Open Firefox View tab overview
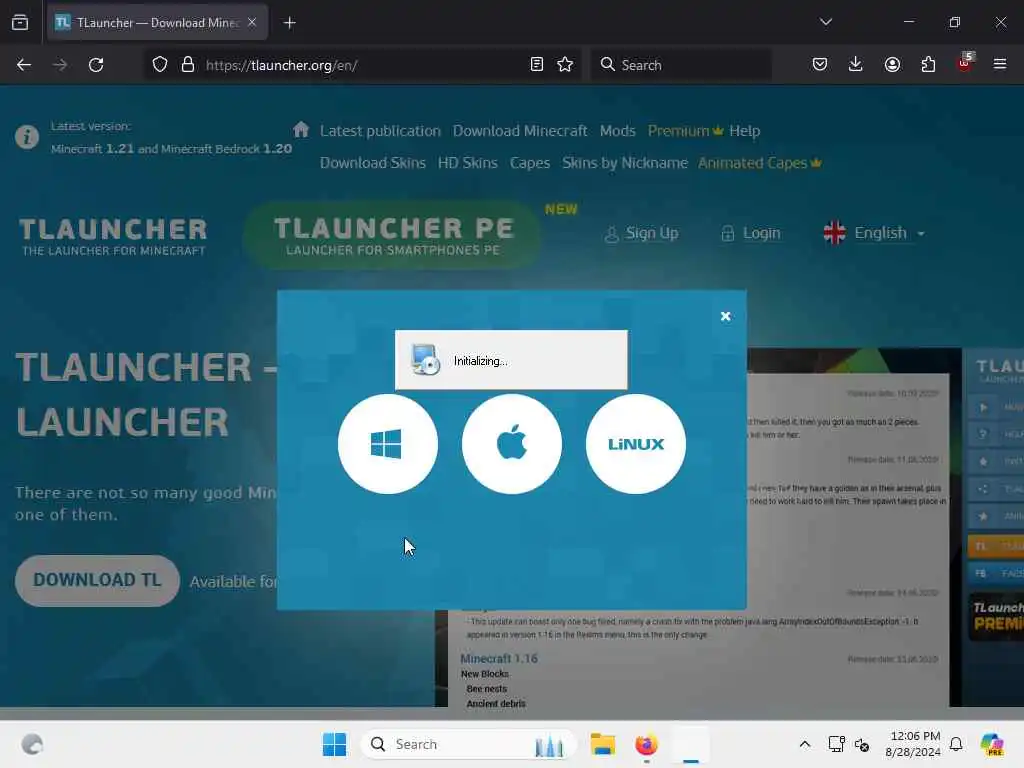The image size is (1024, 768). pyautogui.click(x=20, y=23)
